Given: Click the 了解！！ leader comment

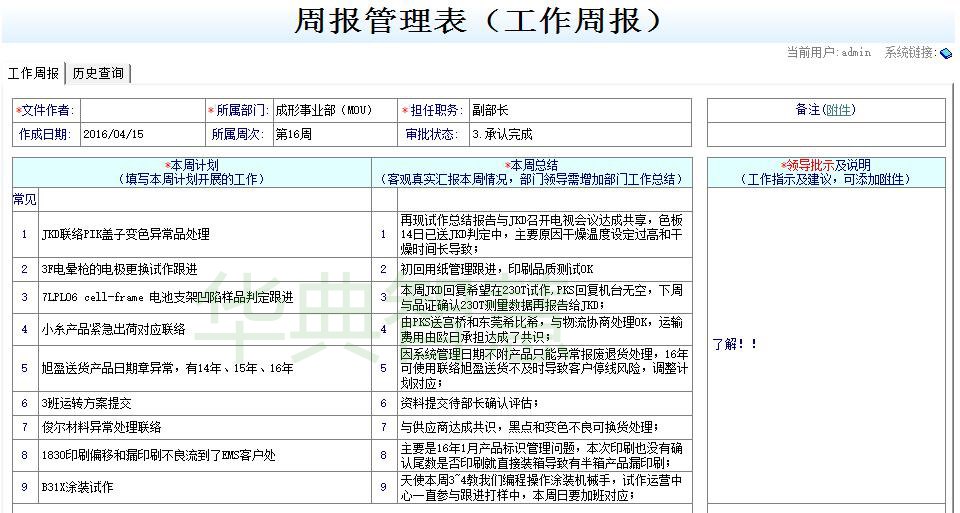Looking at the screenshot, I should 735,344.
